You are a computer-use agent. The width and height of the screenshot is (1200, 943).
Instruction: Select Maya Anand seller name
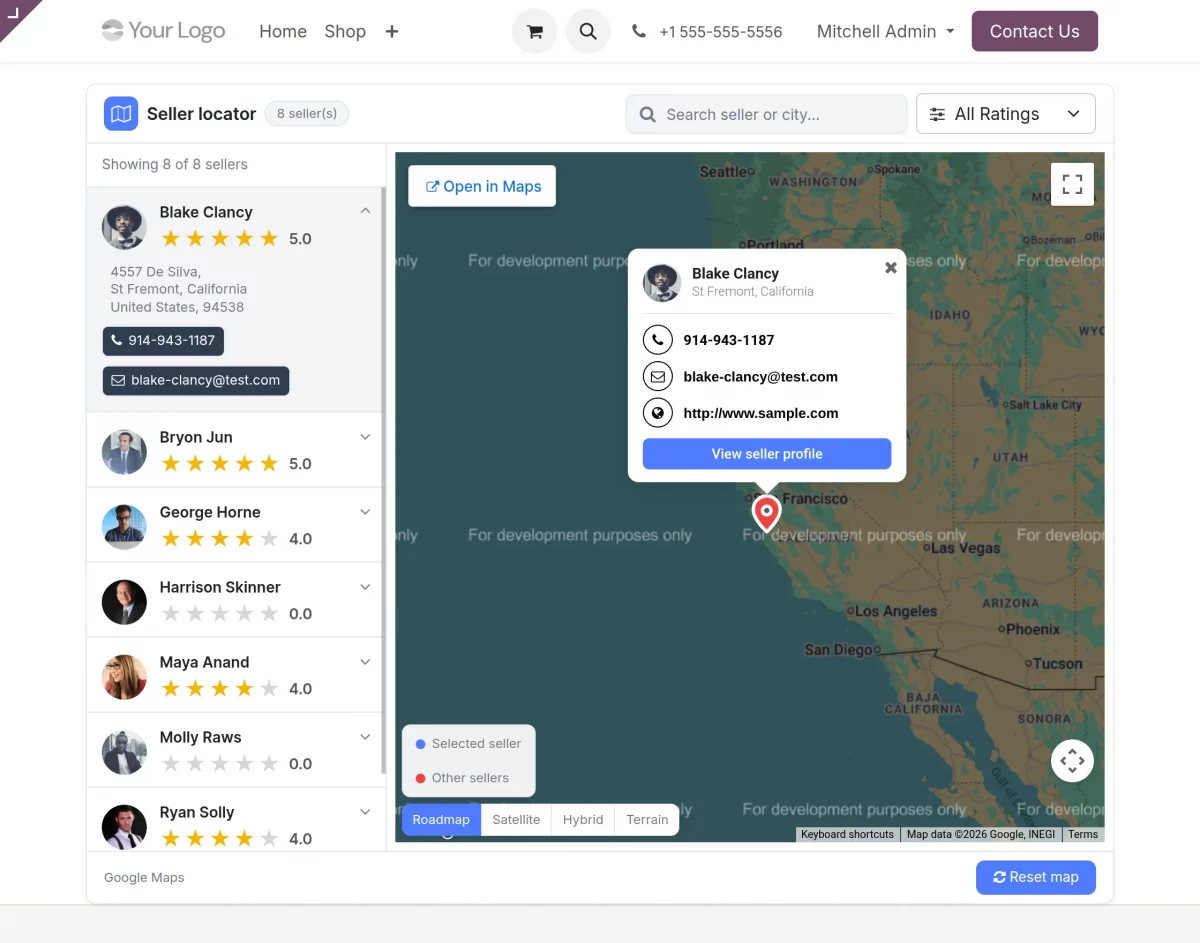point(204,662)
